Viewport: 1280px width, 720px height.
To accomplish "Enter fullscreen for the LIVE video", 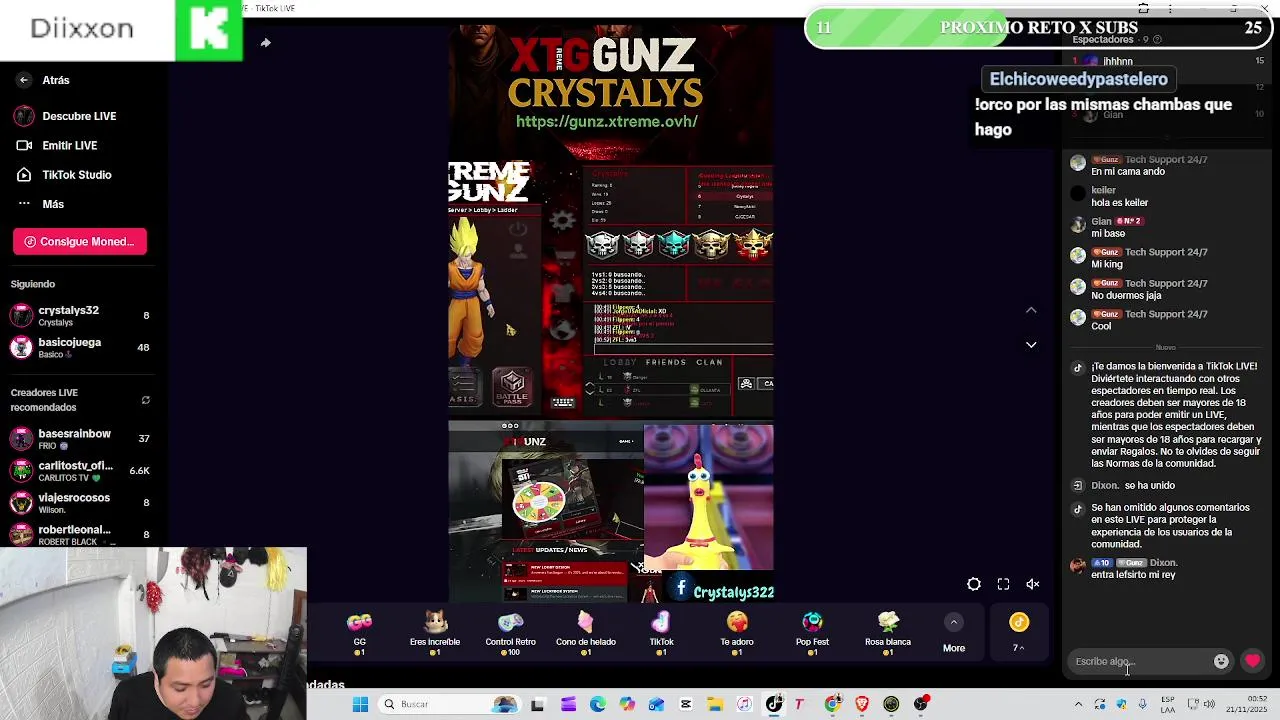I will [x=1003, y=584].
